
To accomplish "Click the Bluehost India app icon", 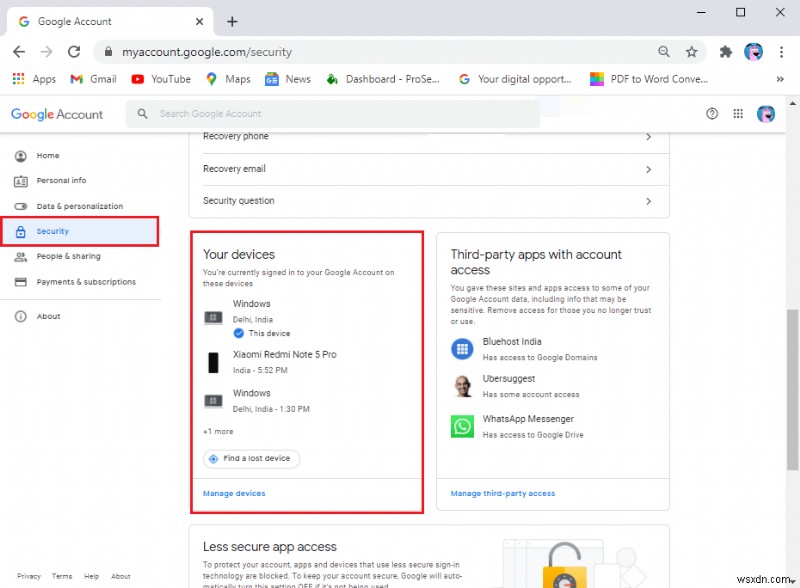I will [x=462, y=348].
